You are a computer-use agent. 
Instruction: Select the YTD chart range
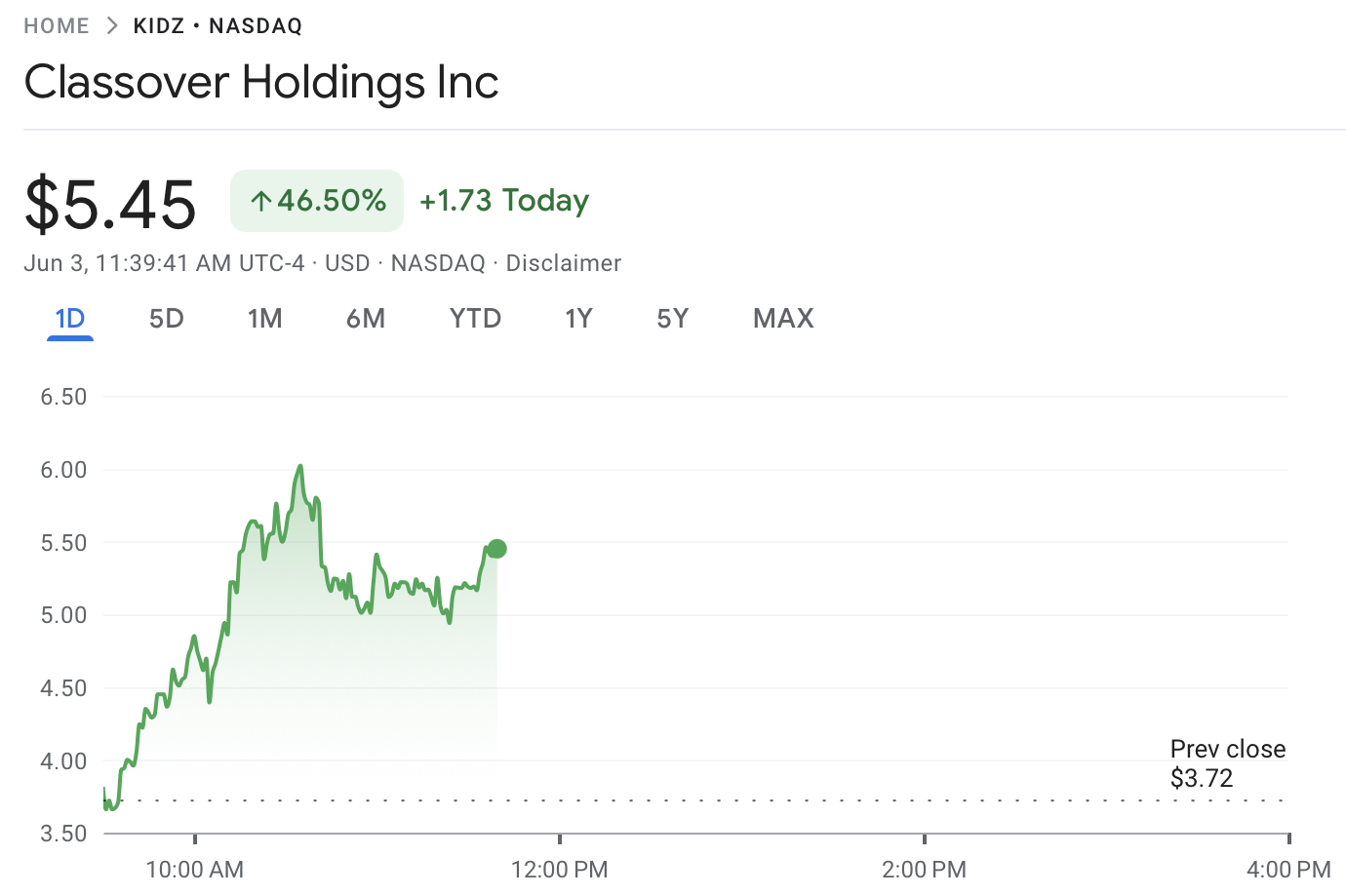(475, 318)
